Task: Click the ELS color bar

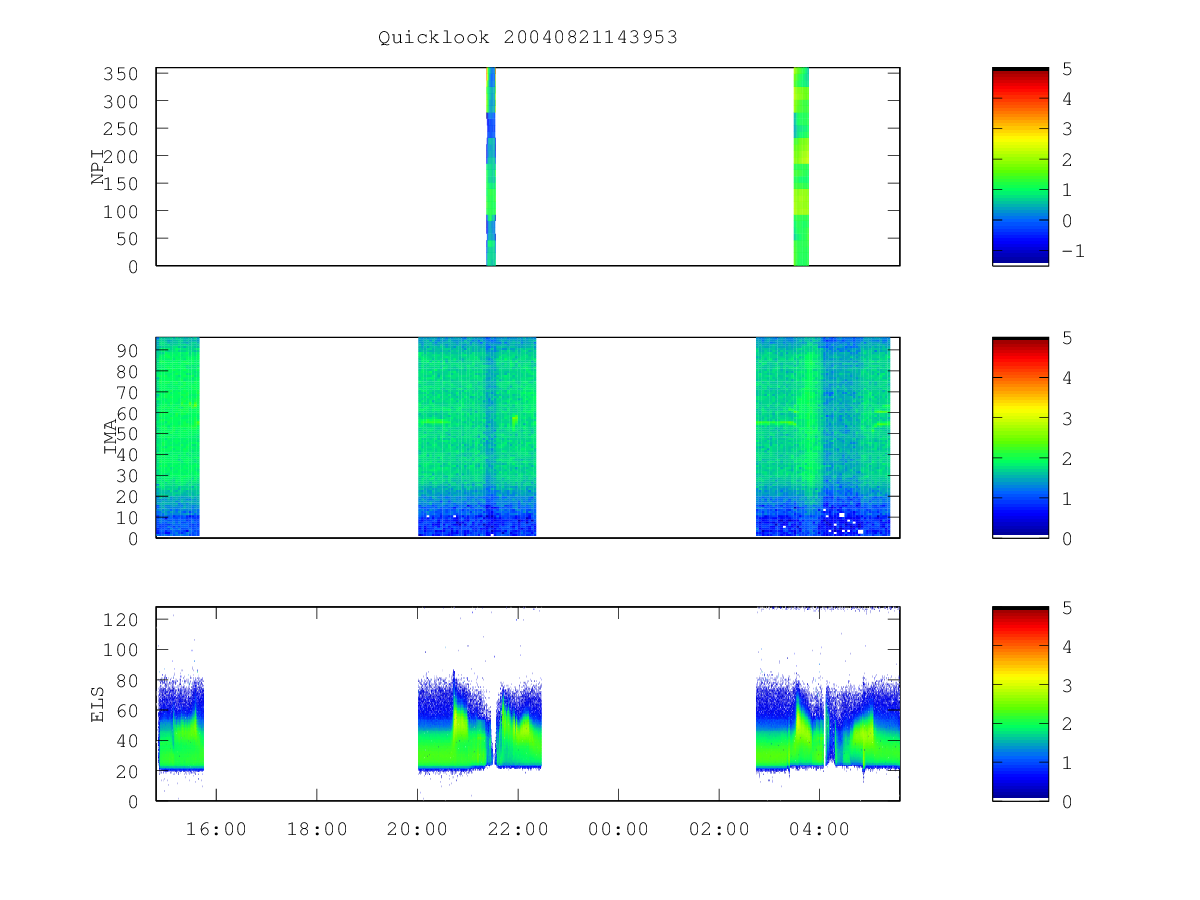Action: click(x=1020, y=704)
